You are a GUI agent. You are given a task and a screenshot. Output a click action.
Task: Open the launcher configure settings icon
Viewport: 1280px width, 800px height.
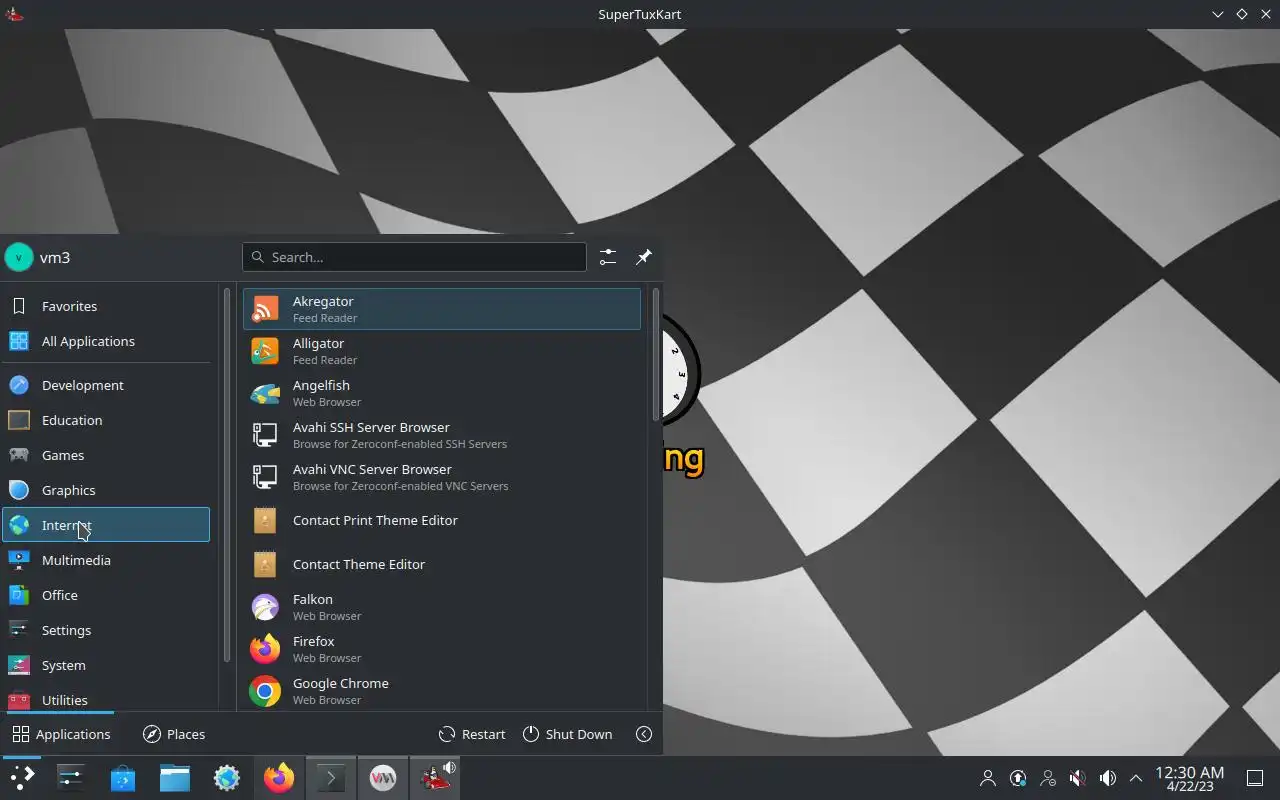608,257
